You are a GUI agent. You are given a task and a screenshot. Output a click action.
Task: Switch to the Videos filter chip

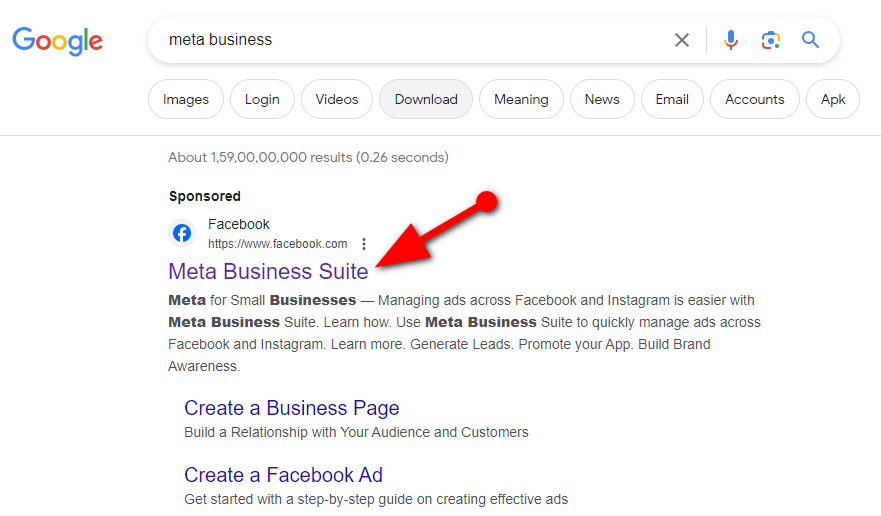pyautogui.click(x=337, y=99)
